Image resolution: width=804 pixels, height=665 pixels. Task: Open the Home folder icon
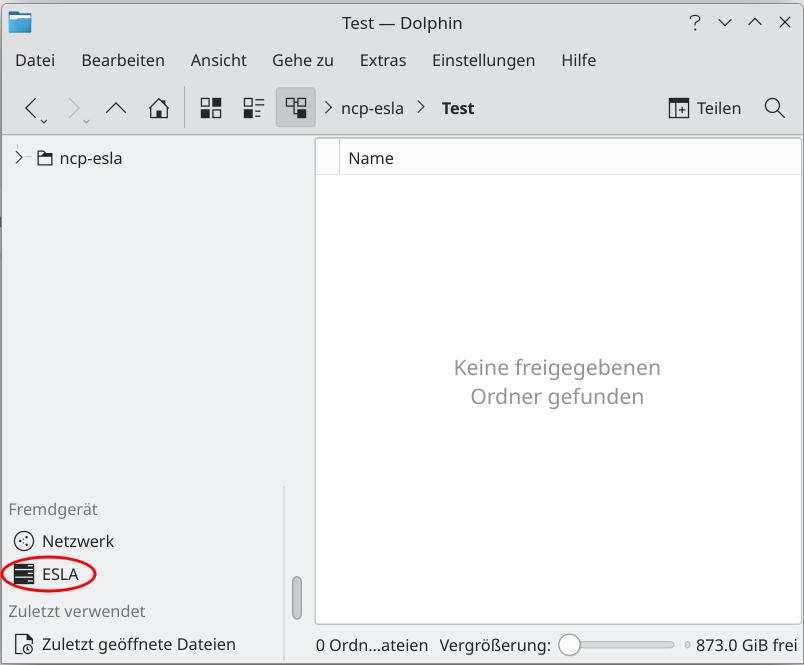point(159,108)
